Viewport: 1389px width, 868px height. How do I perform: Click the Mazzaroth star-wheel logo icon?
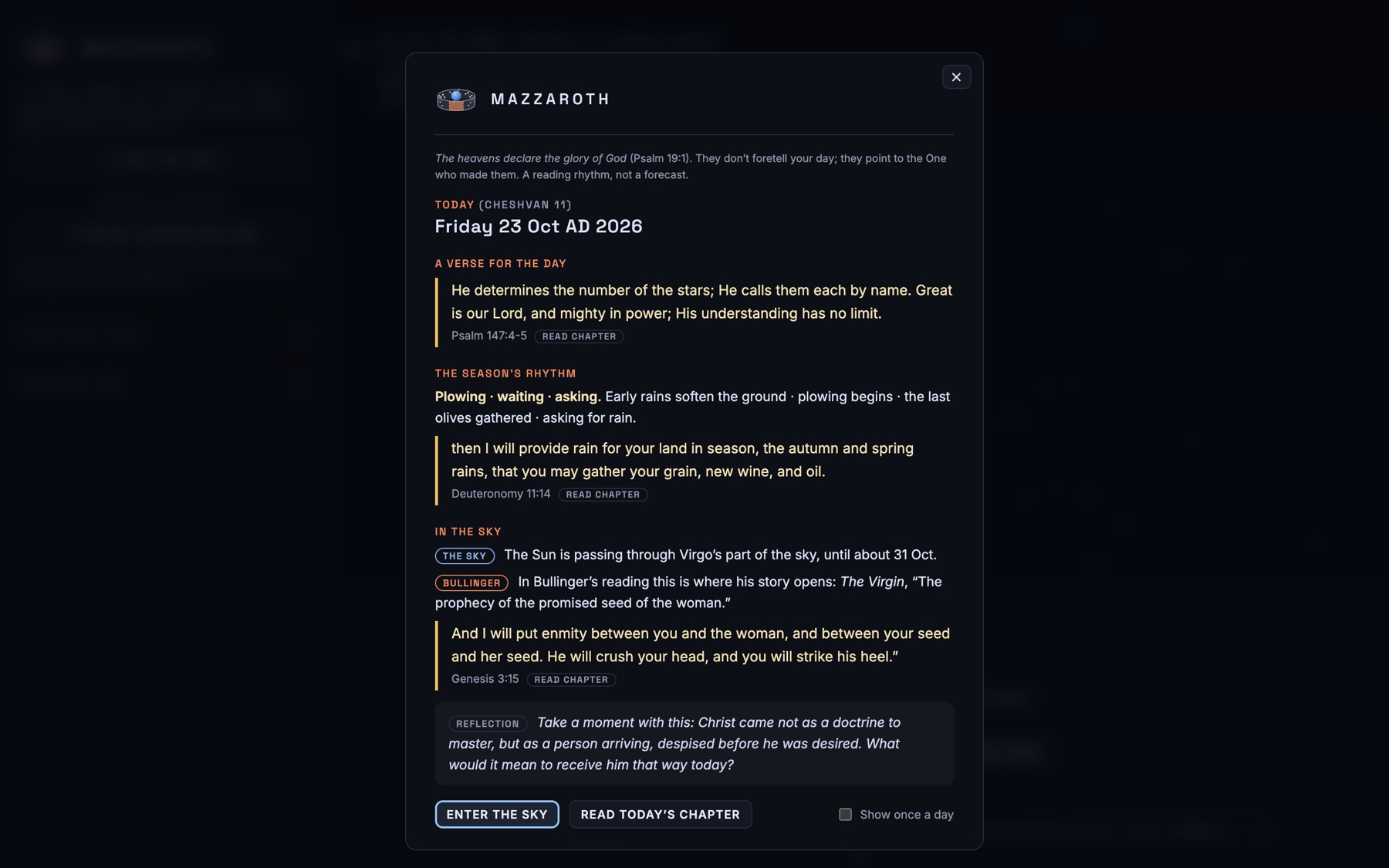pos(456,100)
